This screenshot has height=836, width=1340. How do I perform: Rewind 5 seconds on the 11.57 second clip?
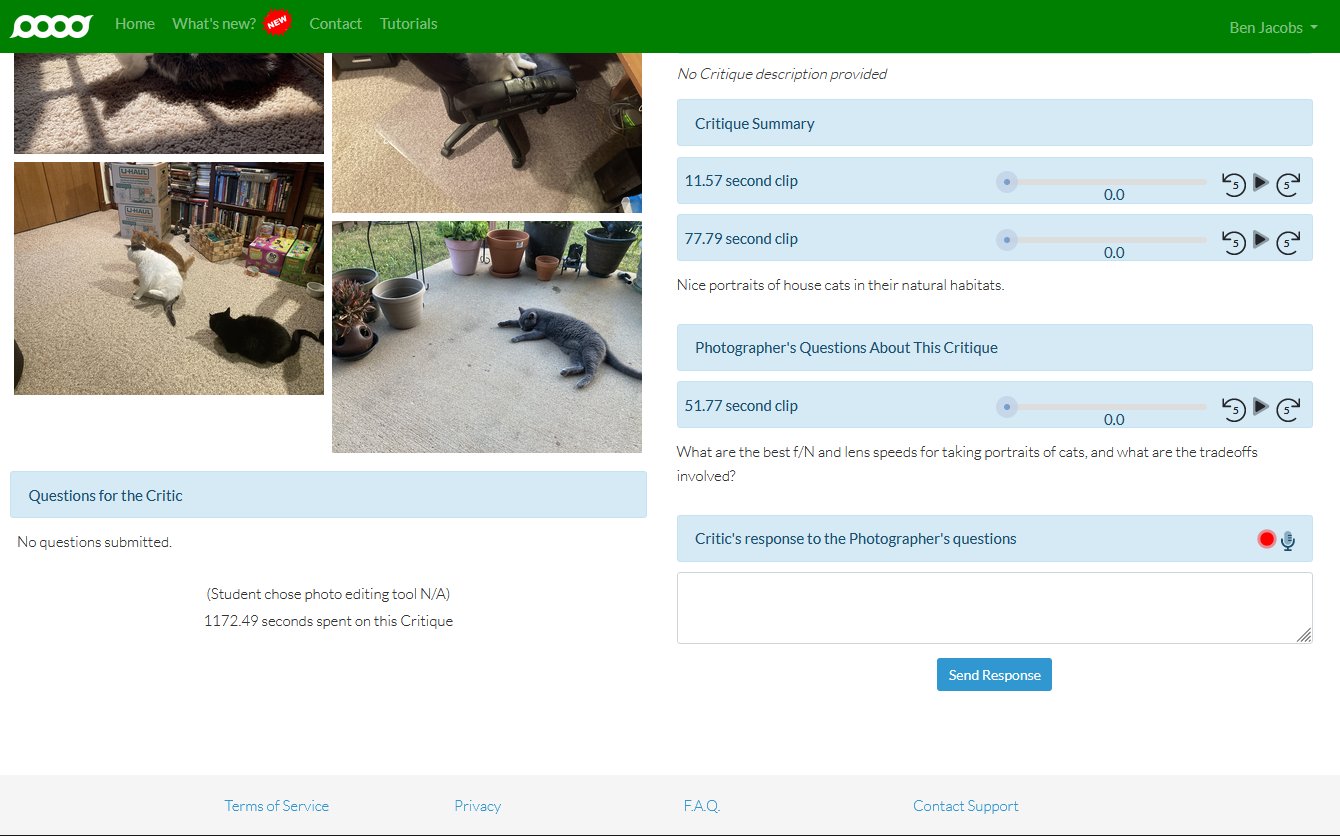(1234, 183)
